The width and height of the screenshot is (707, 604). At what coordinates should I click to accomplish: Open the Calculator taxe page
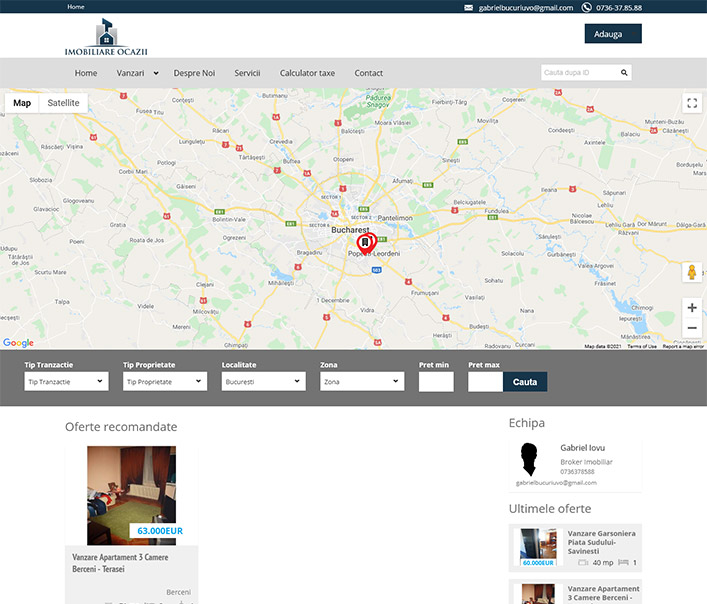(x=307, y=73)
